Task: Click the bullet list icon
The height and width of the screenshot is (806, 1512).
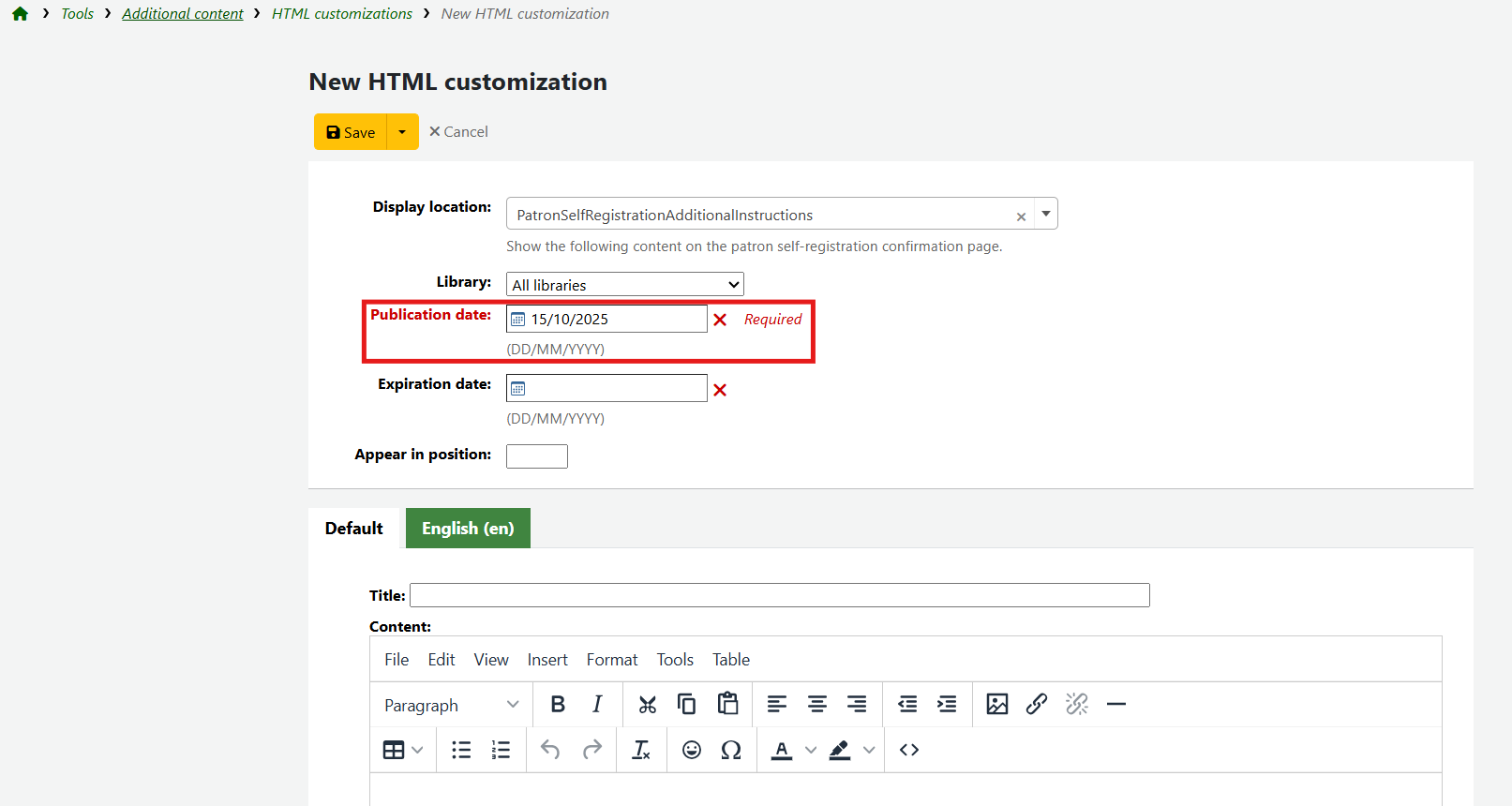Action: pyautogui.click(x=461, y=750)
